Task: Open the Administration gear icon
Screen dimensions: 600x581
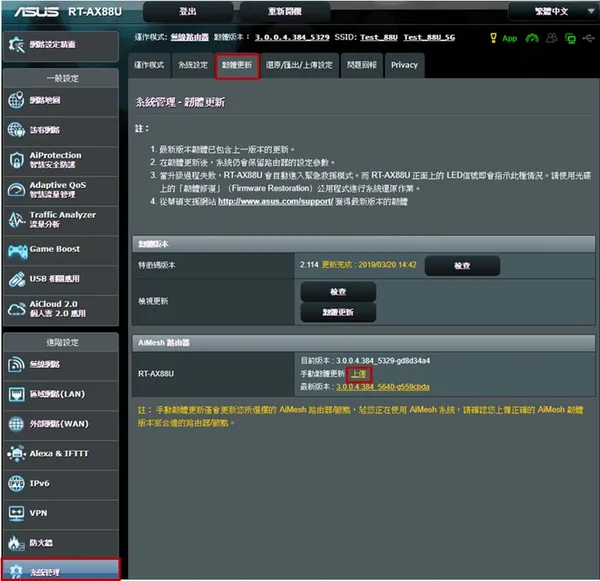Action: coord(16,571)
